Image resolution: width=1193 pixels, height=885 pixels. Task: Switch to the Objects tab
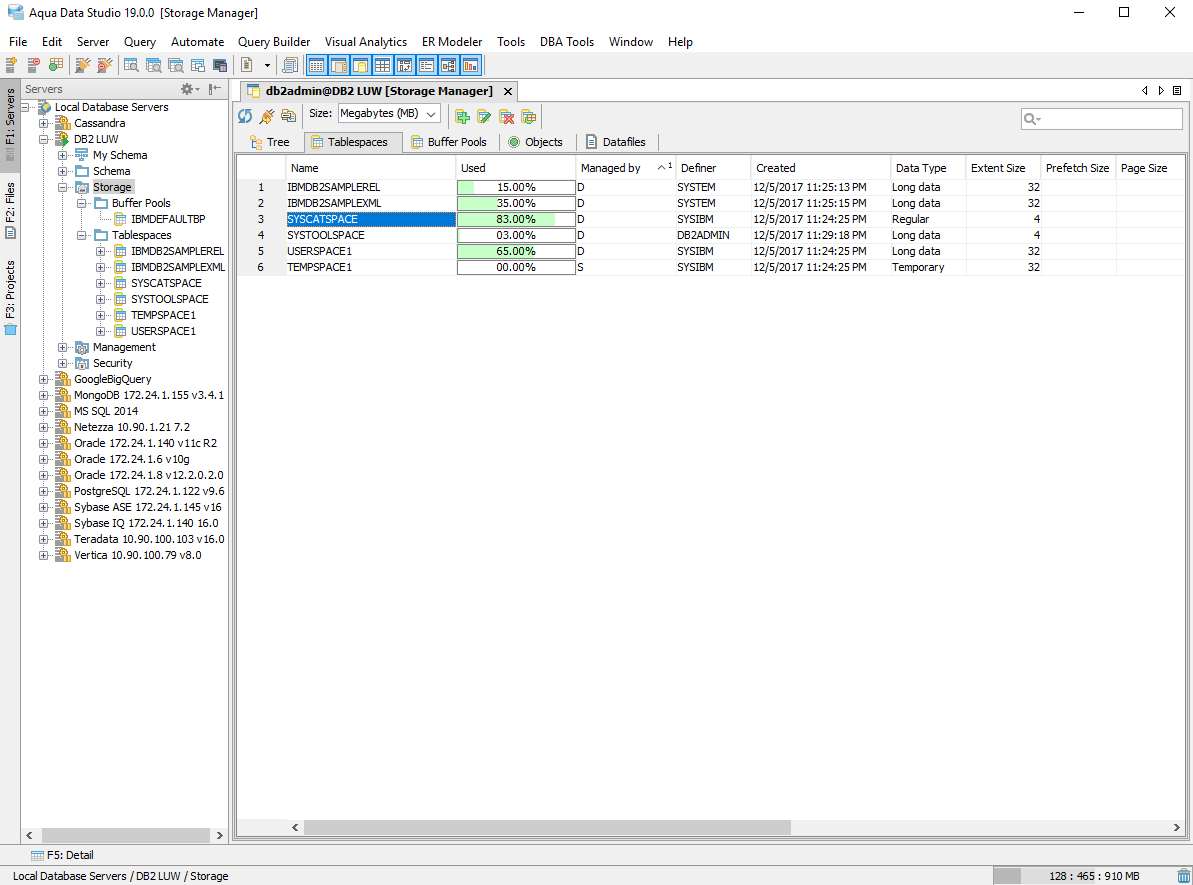coord(536,142)
